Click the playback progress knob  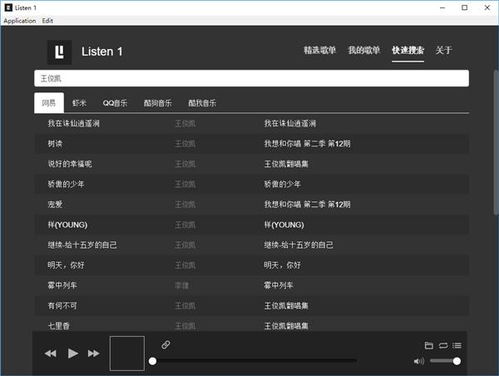pos(153,361)
